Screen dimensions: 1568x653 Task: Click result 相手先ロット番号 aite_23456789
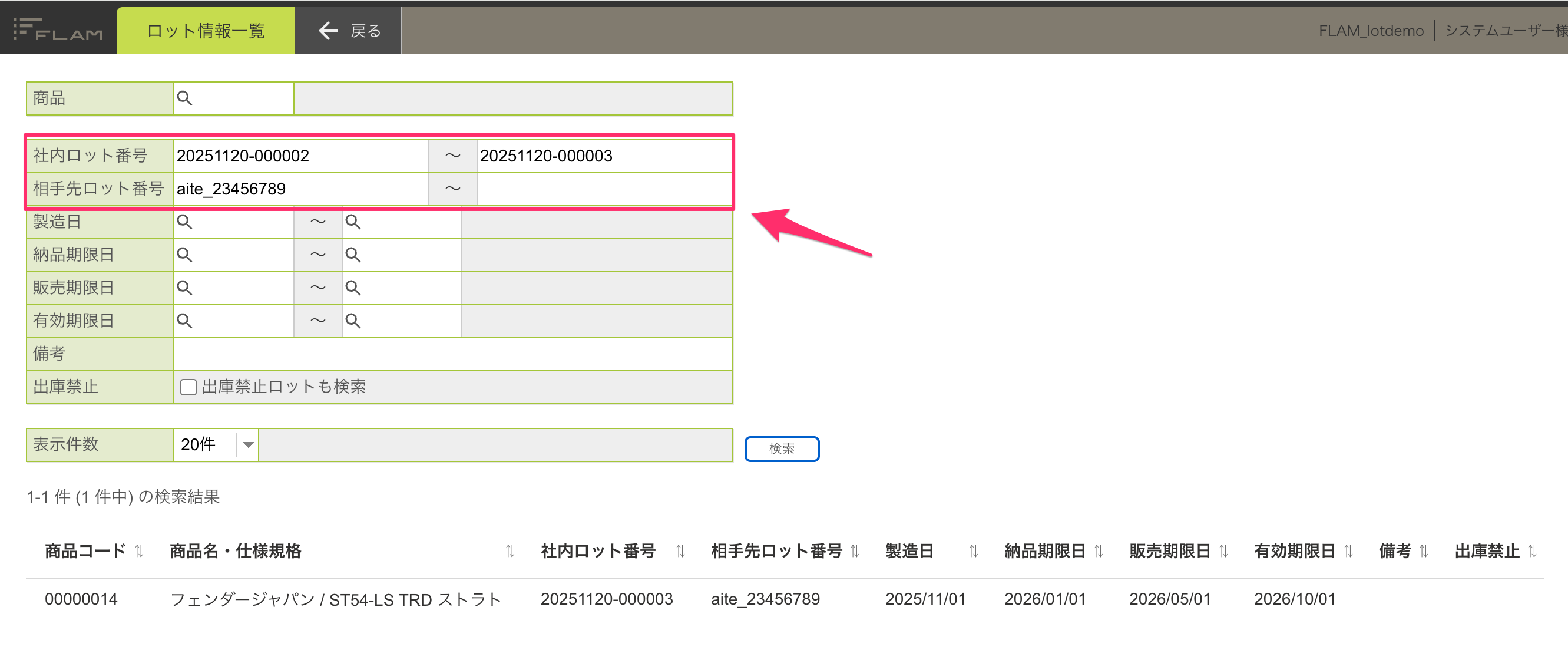click(x=765, y=599)
